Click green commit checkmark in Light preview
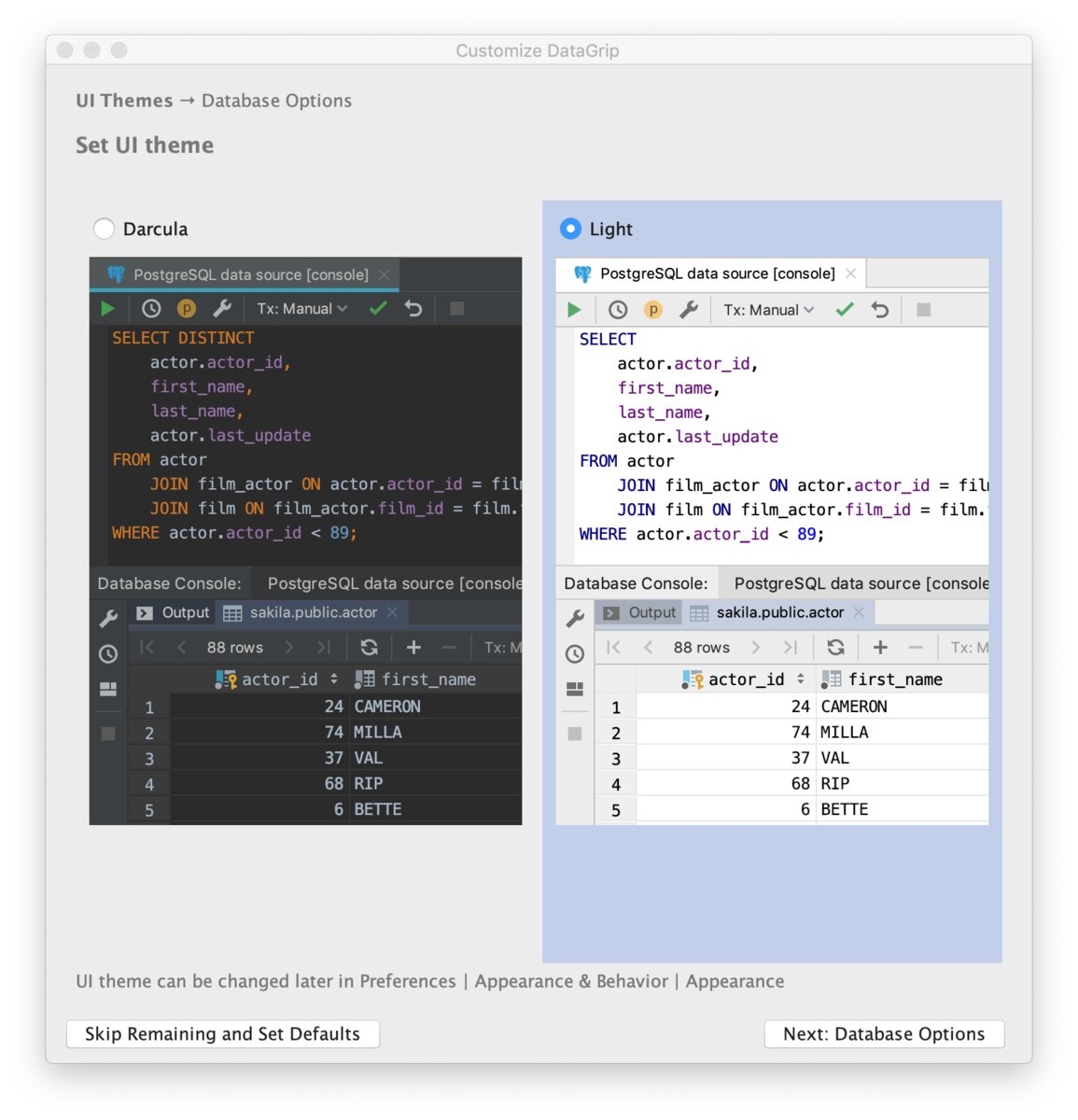 coord(845,310)
